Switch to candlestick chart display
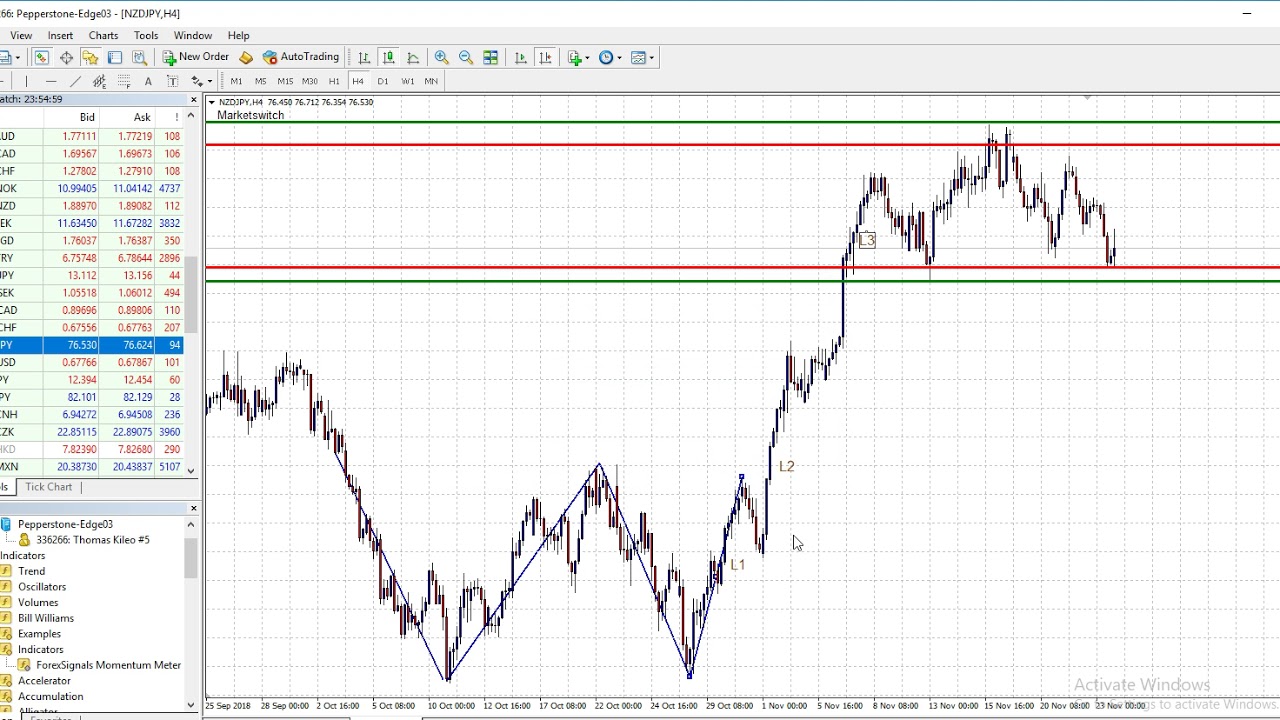This screenshot has height=720, width=1280. [388, 57]
